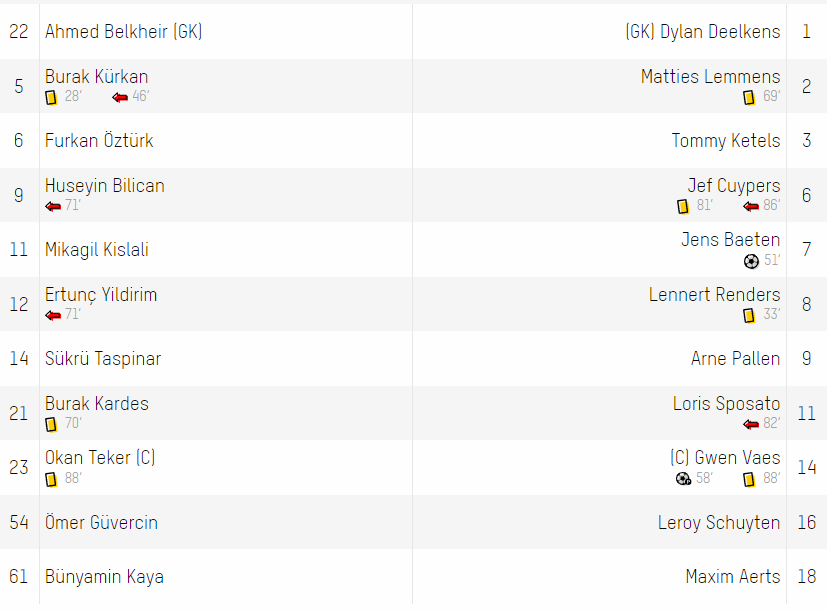
Task: Click Jef Cuypers' yellow card icon
Action: pos(683,206)
